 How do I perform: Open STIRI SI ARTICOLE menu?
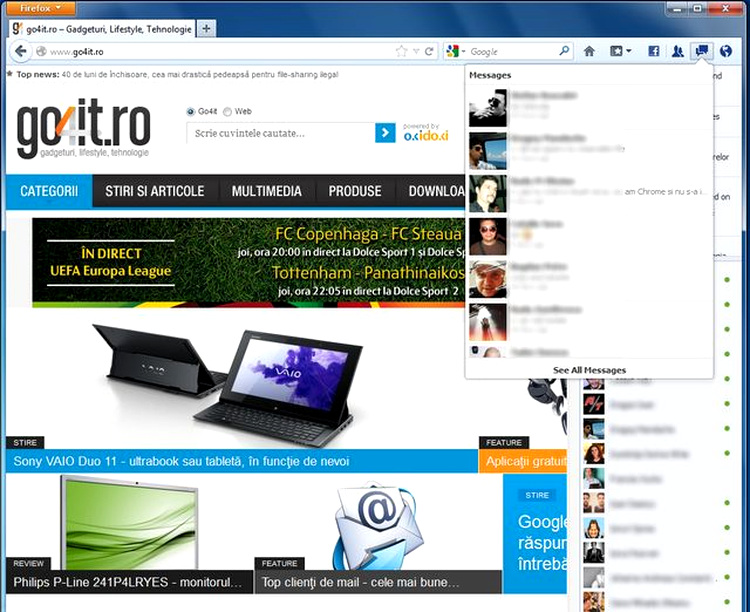pos(154,191)
